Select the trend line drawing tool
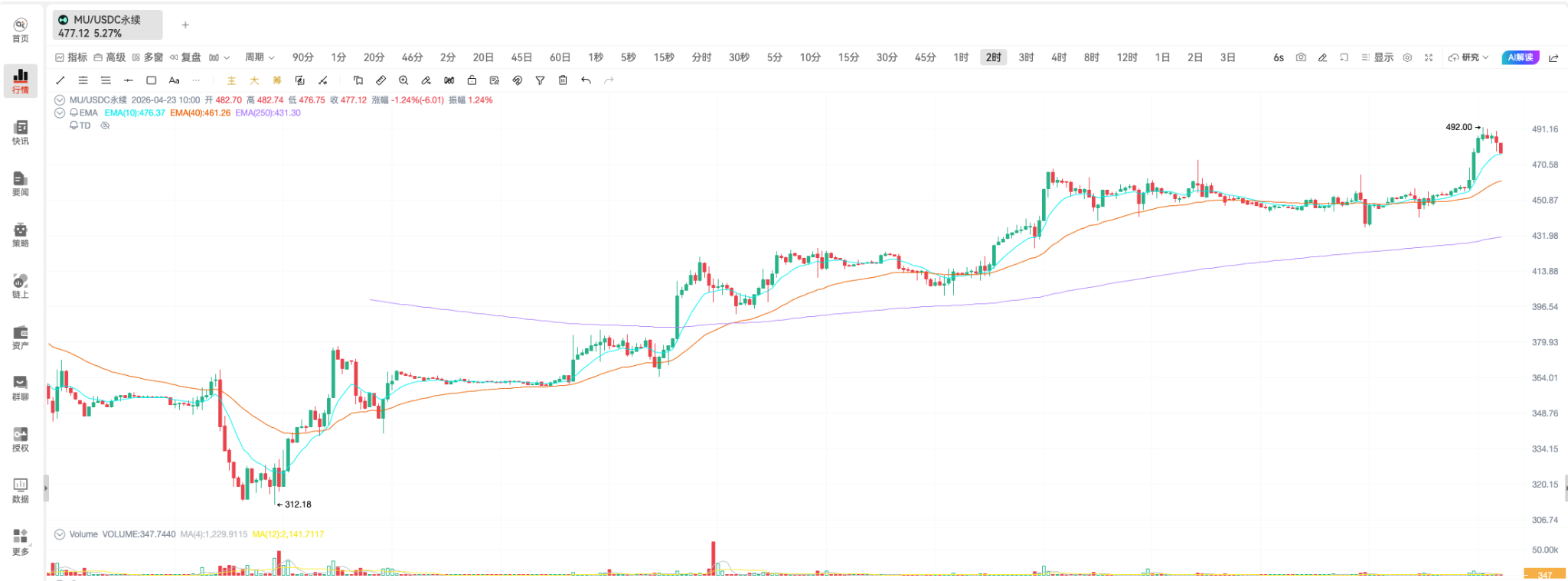The height and width of the screenshot is (581, 1568). pos(60,80)
